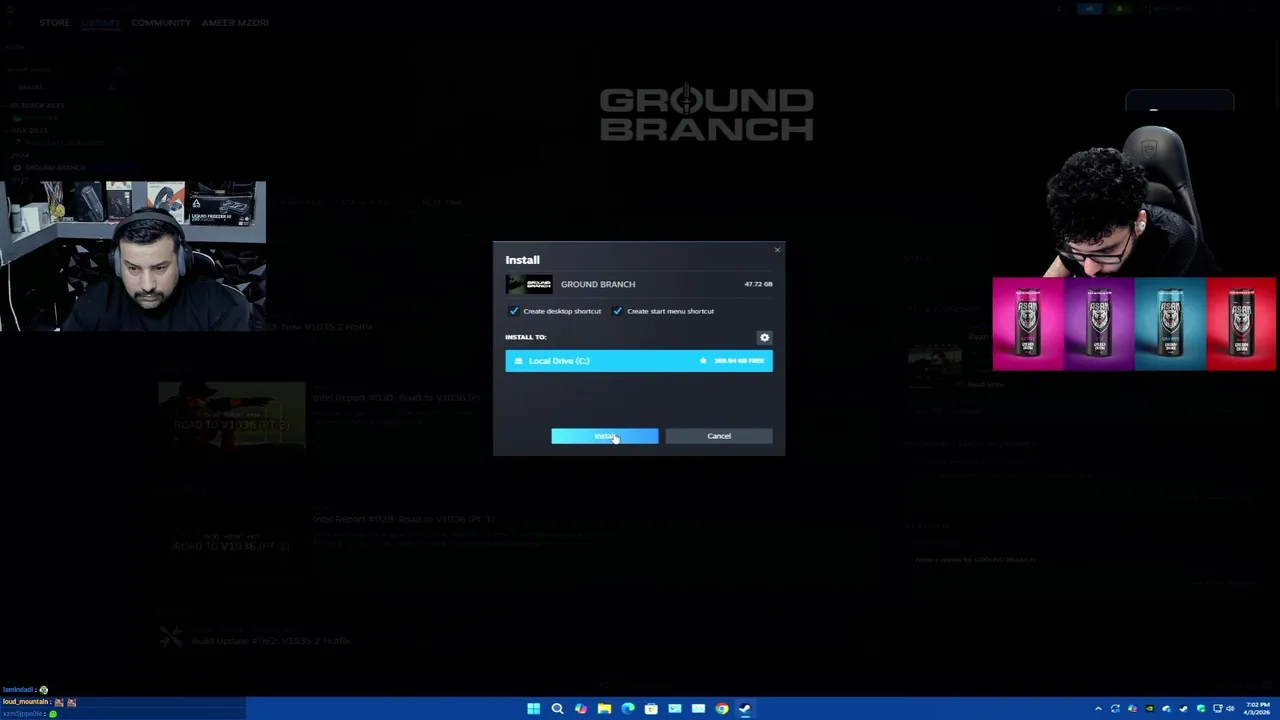Click the volume icon in system tray

(x=1230, y=709)
